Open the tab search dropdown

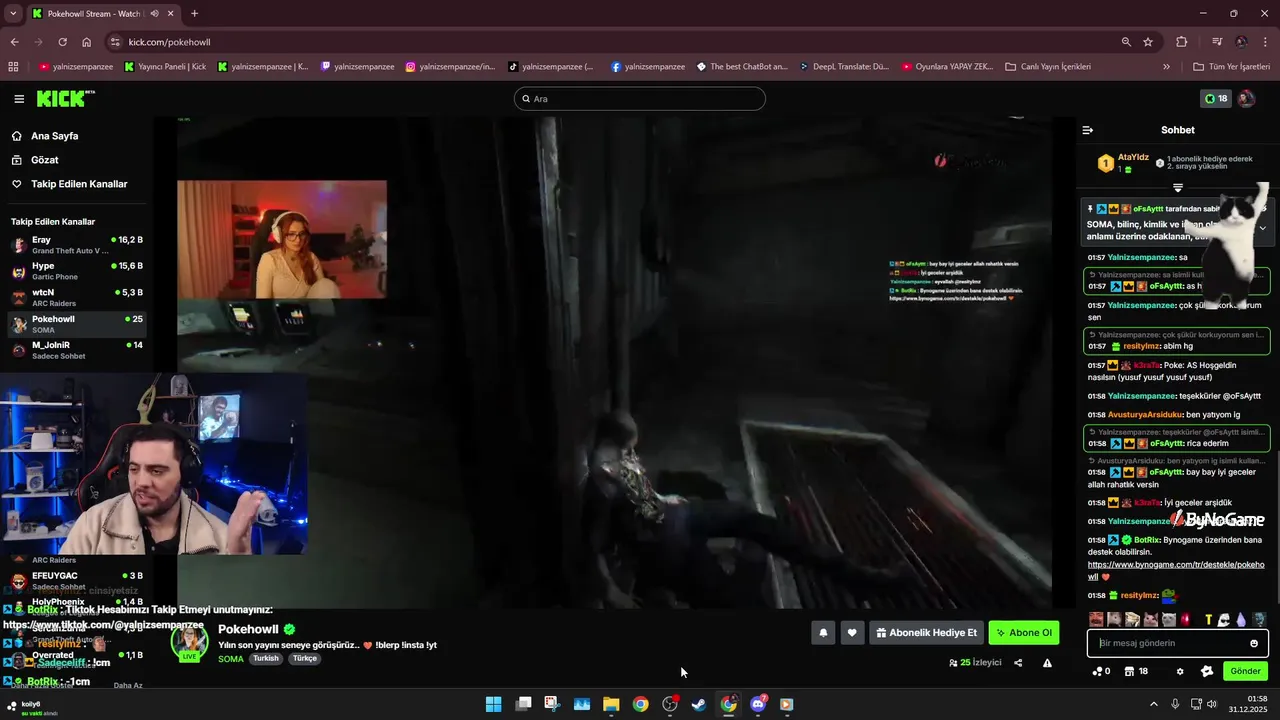tap(12, 14)
